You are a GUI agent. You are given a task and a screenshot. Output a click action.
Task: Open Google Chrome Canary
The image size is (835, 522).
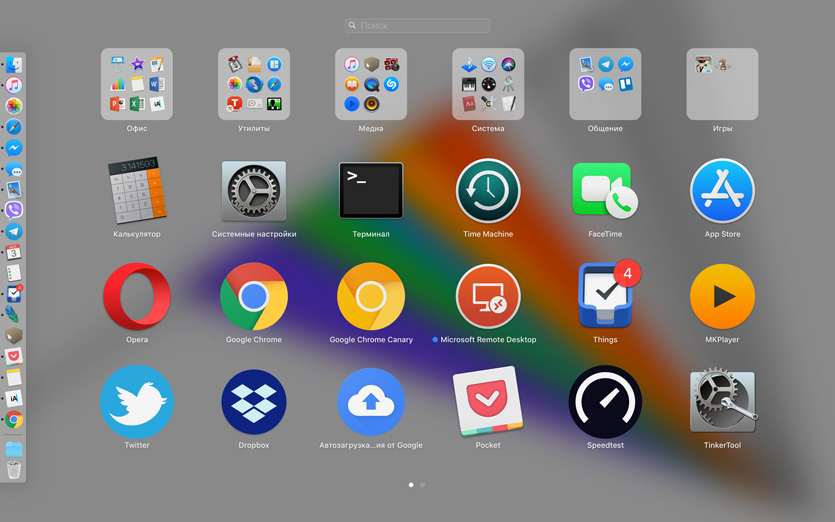(371, 296)
